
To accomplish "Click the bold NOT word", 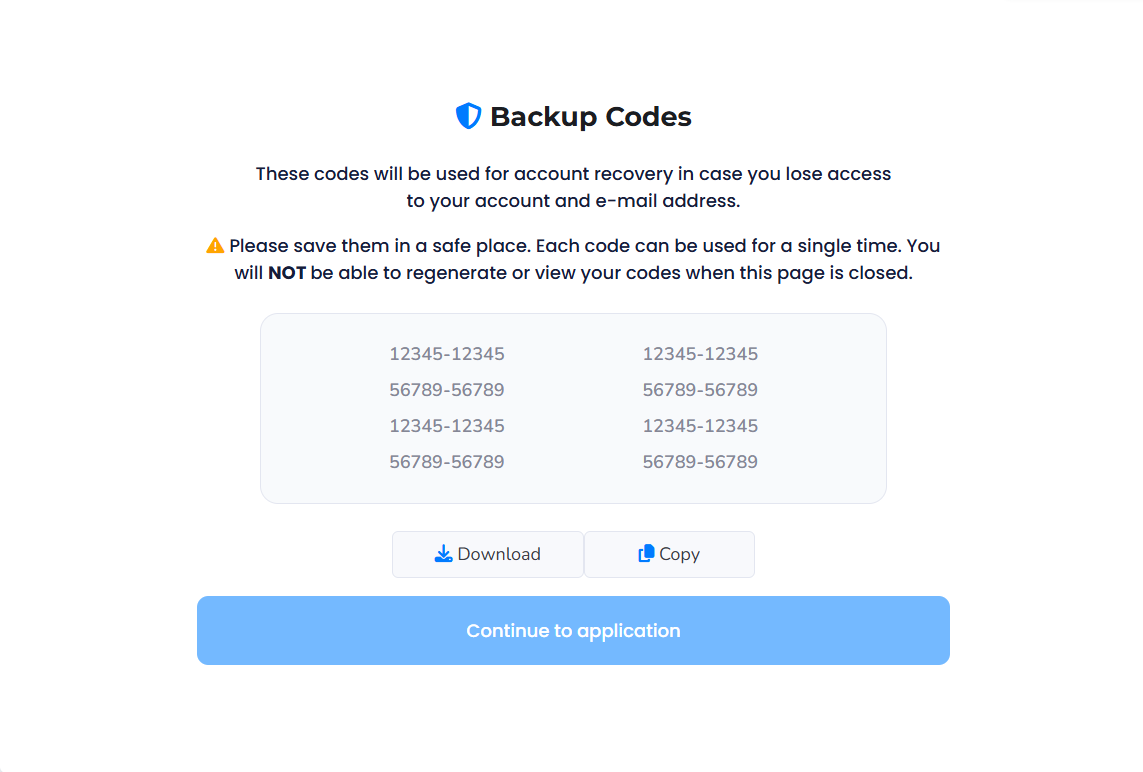I will click(x=287, y=273).
